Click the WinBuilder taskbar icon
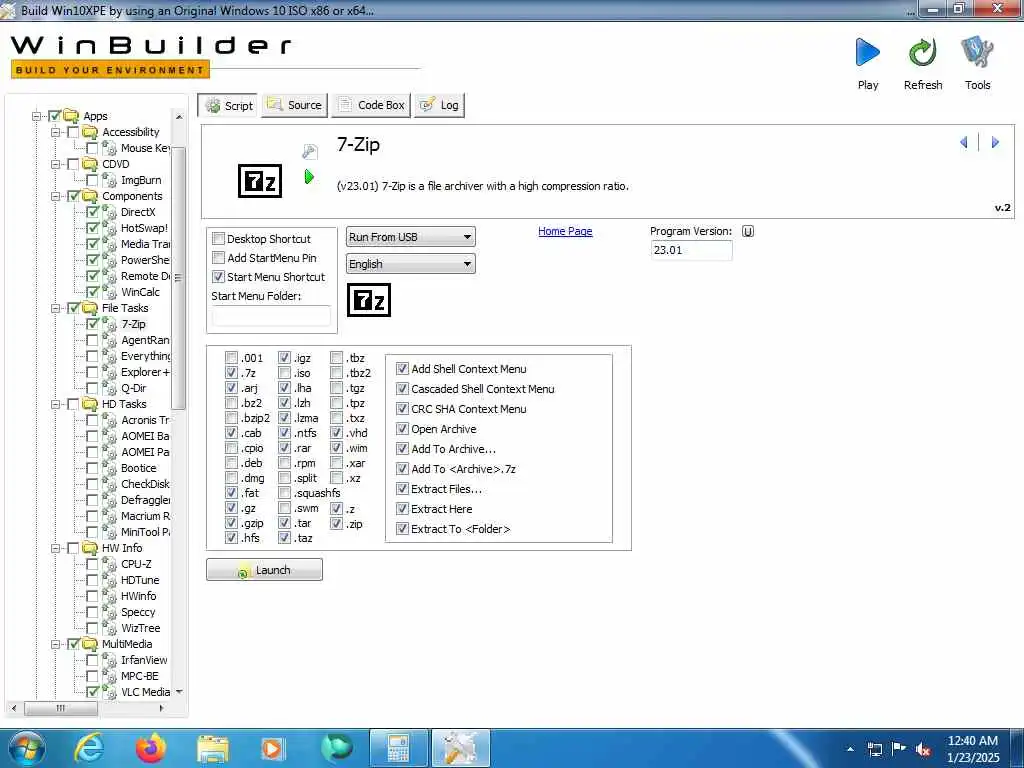Viewport: 1024px width, 768px height. tap(460, 748)
